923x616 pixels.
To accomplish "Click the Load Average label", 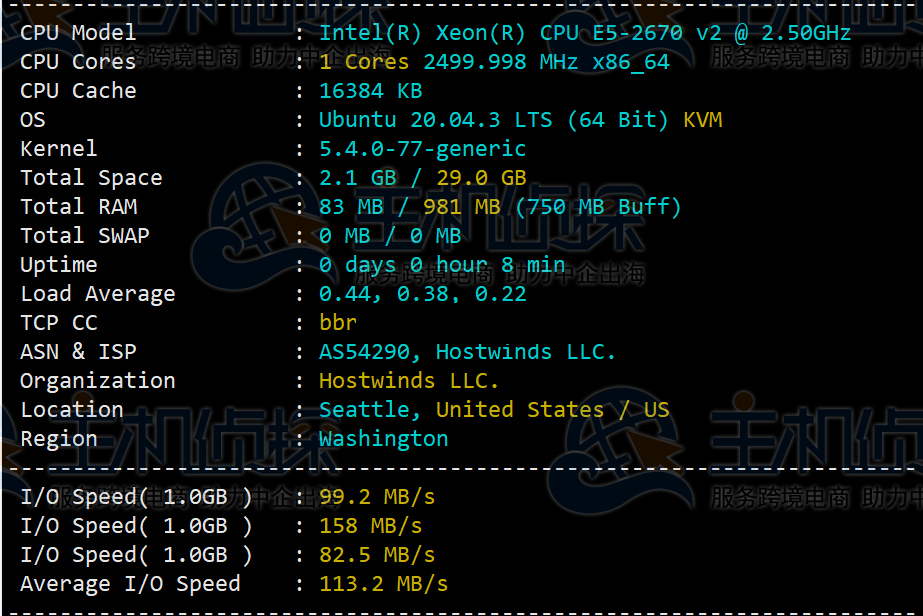I will click(x=97, y=294).
